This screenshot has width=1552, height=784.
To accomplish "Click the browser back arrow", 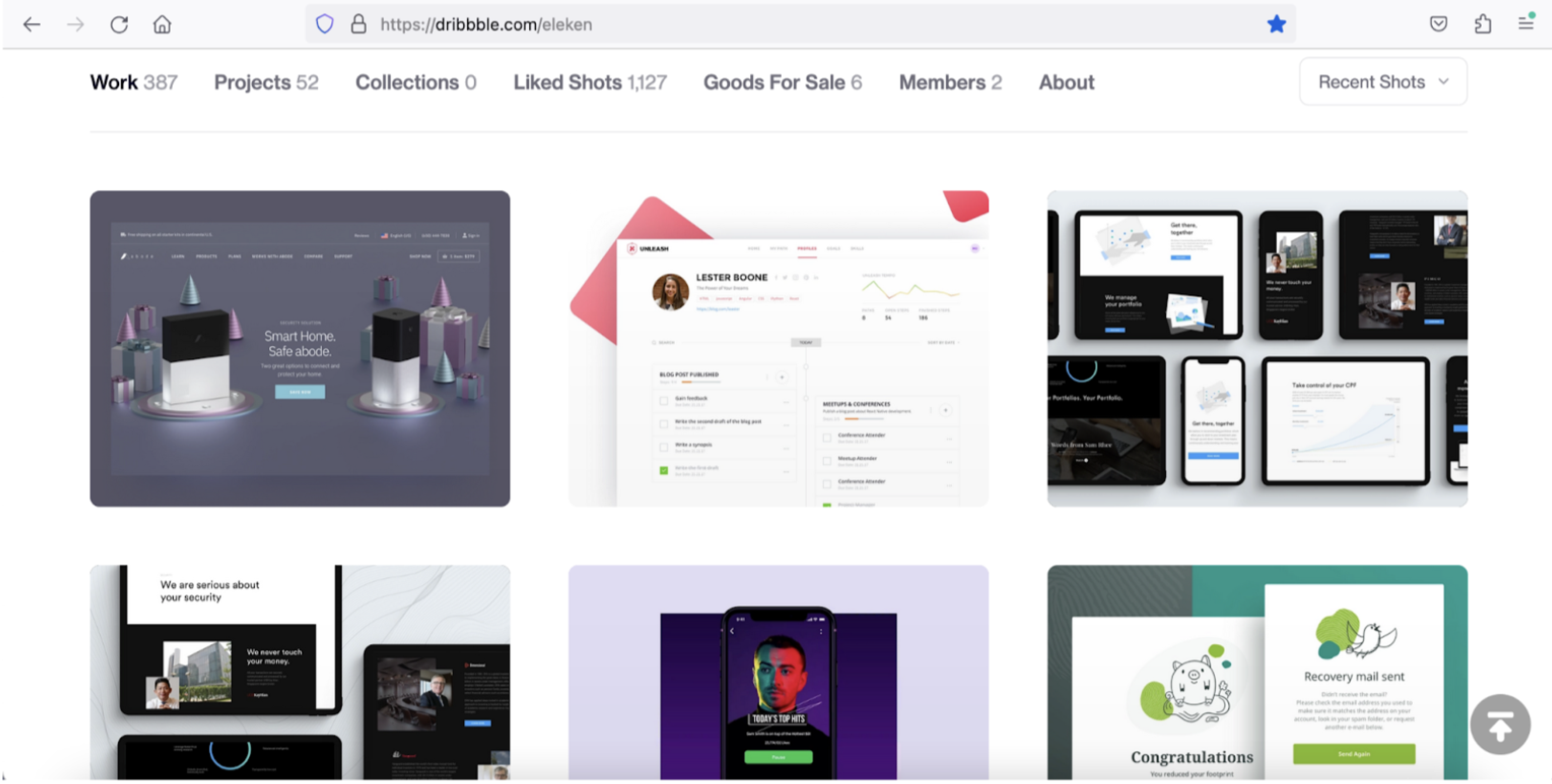I will tap(31, 25).
